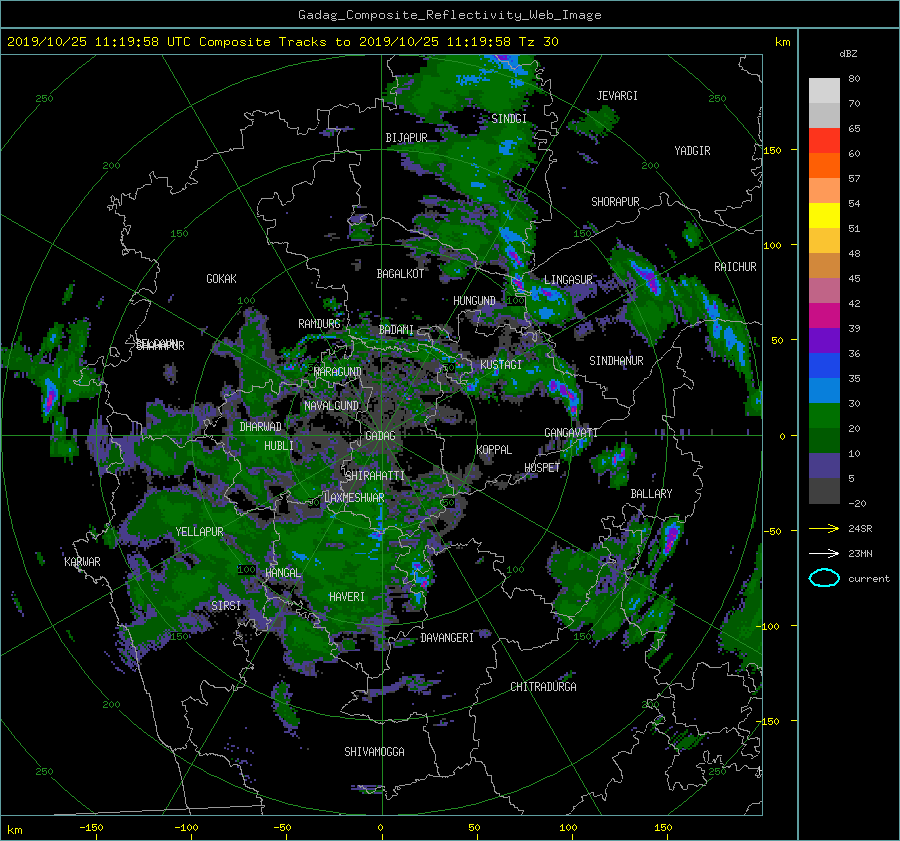Select the light blue swatch near 30 dBZ
The width and height of the screenshot is (900, 841).
click(x=824, y=390)
